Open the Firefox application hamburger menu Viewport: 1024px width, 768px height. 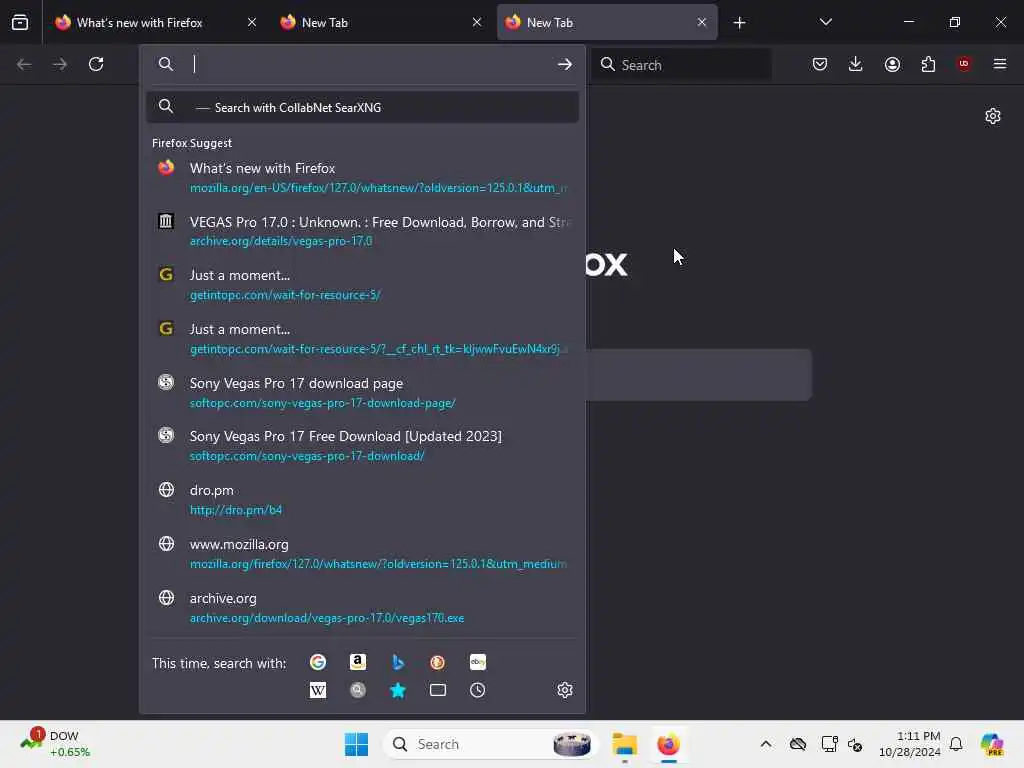pos(1000,64)
